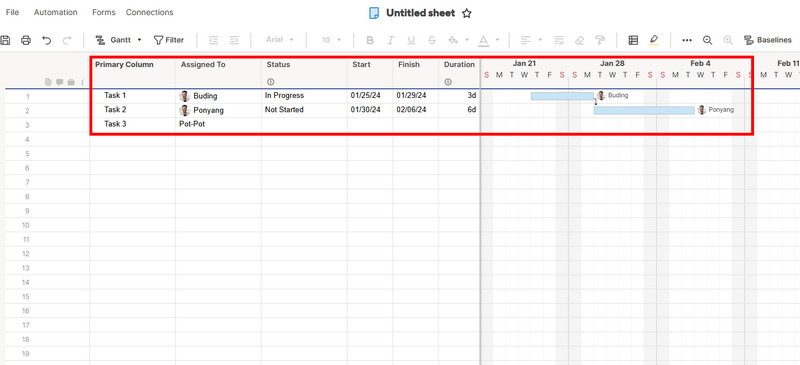Click the Highlight changes icon

click(x=654, y=40)
